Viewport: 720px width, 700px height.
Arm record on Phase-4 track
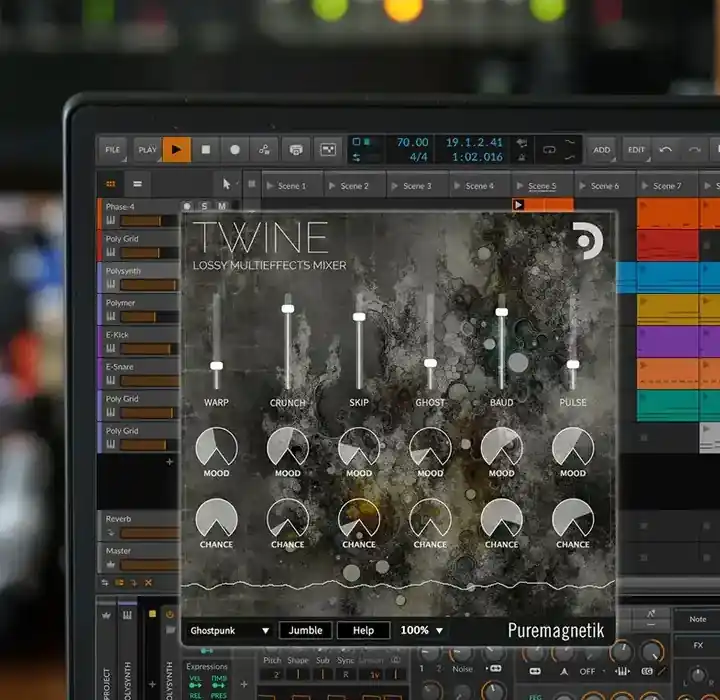pyautogui.click(x=187, y=206)
